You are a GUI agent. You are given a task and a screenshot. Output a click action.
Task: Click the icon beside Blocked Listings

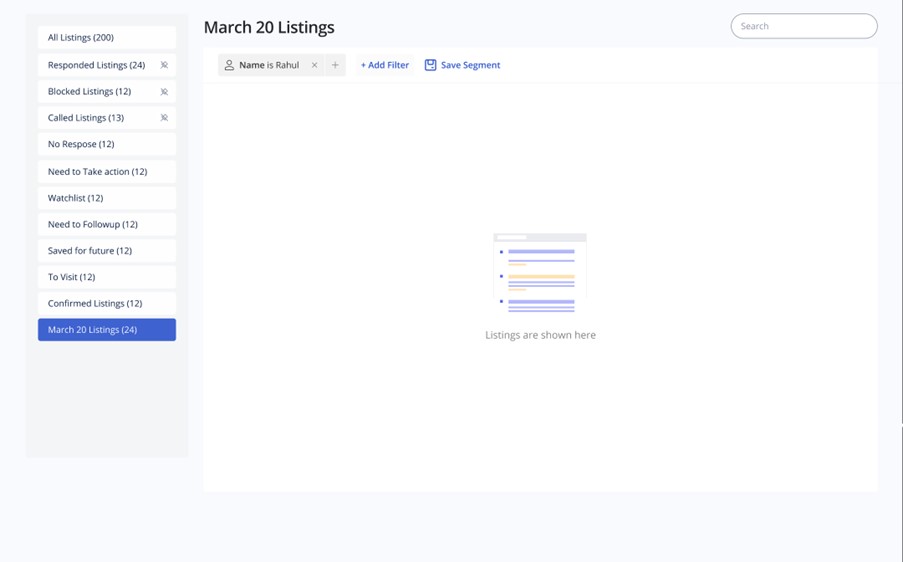coord(164,92)
